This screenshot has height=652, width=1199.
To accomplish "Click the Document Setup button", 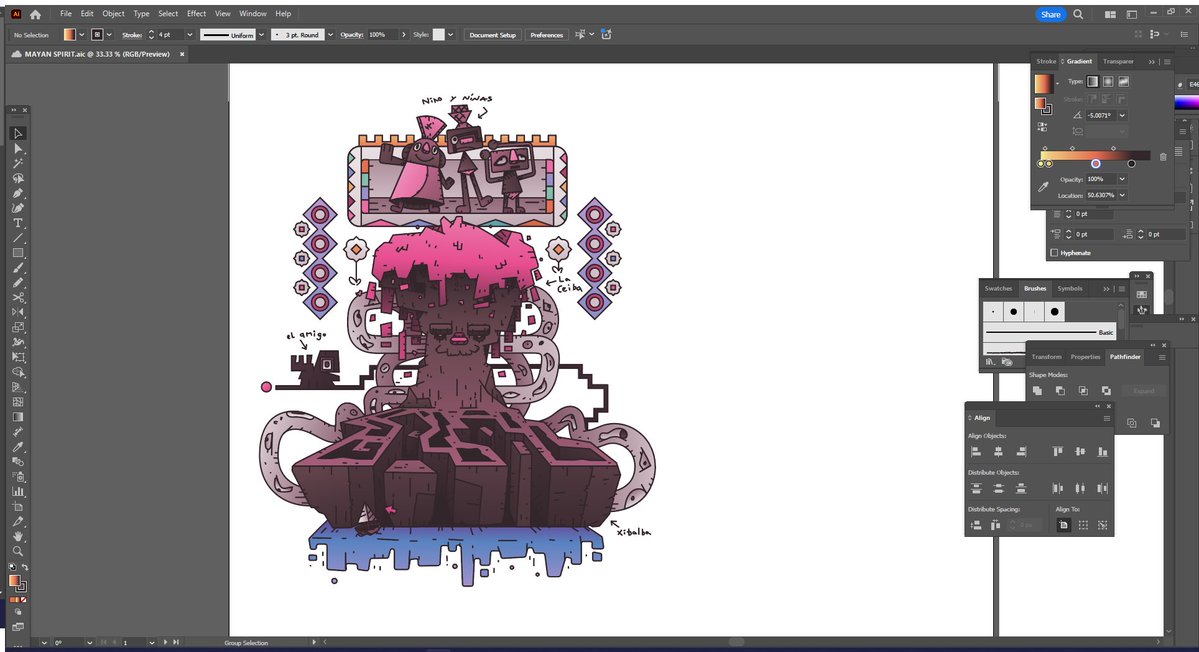I will pos(492,35).
